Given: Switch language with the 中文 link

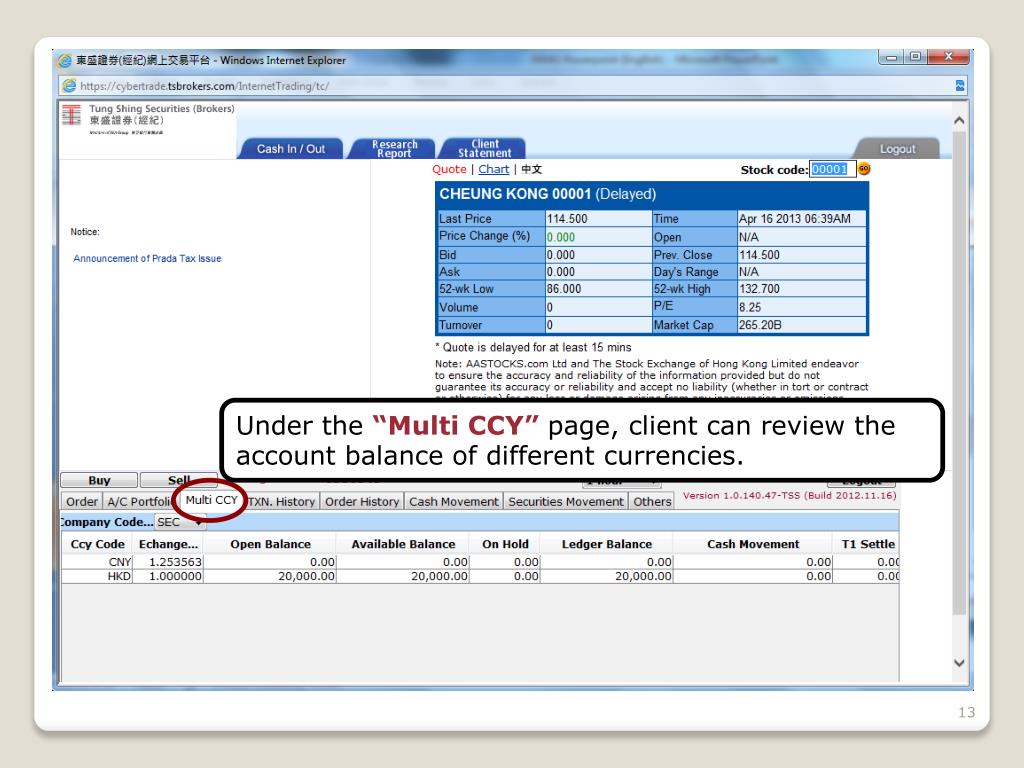Looking at the screenshot, I should (x=532, y=169).
